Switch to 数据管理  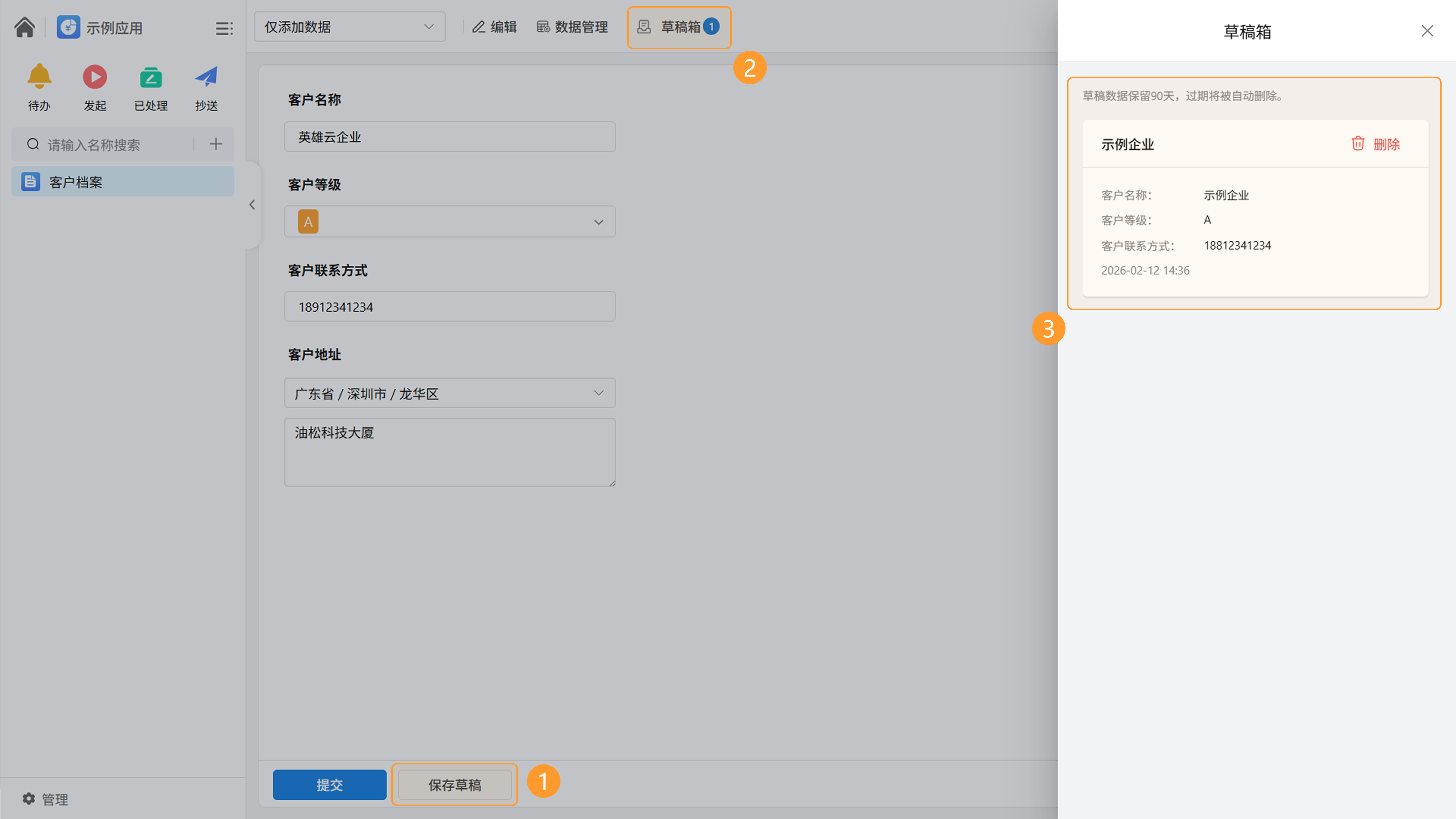click(572, 27)
